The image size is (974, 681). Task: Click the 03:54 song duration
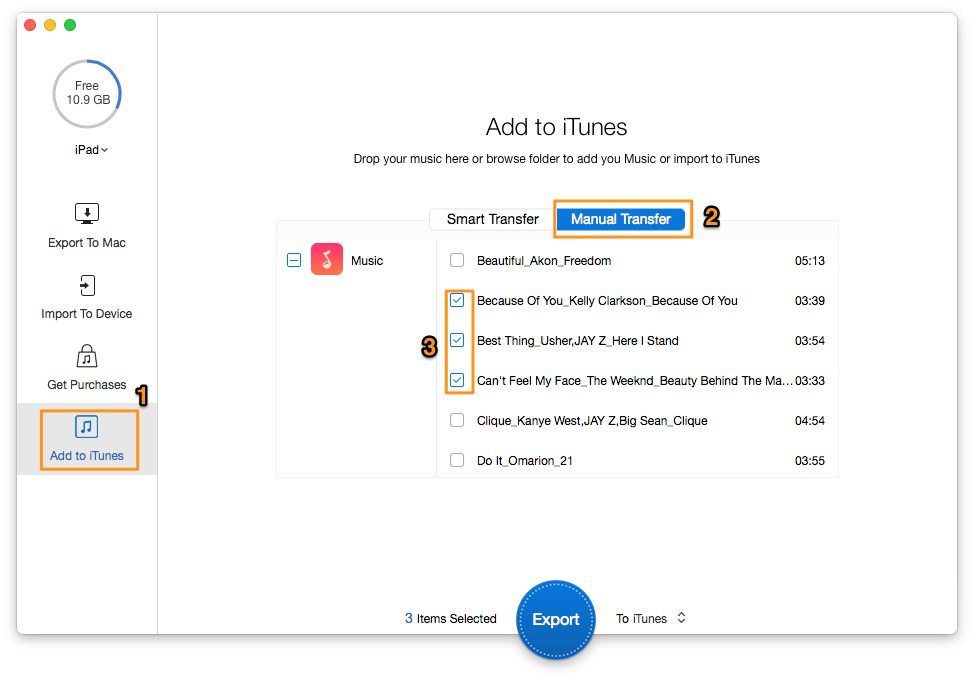click(810, 340)
